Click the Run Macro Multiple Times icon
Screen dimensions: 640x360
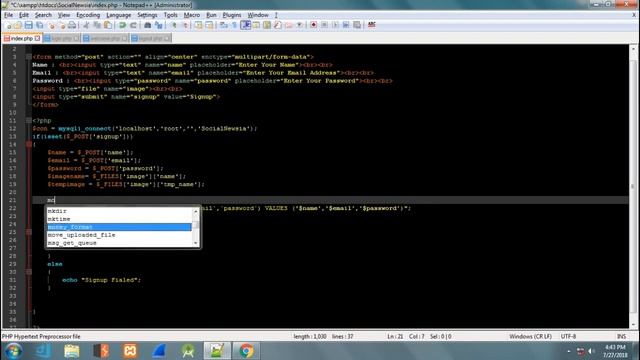pos(346,25)
